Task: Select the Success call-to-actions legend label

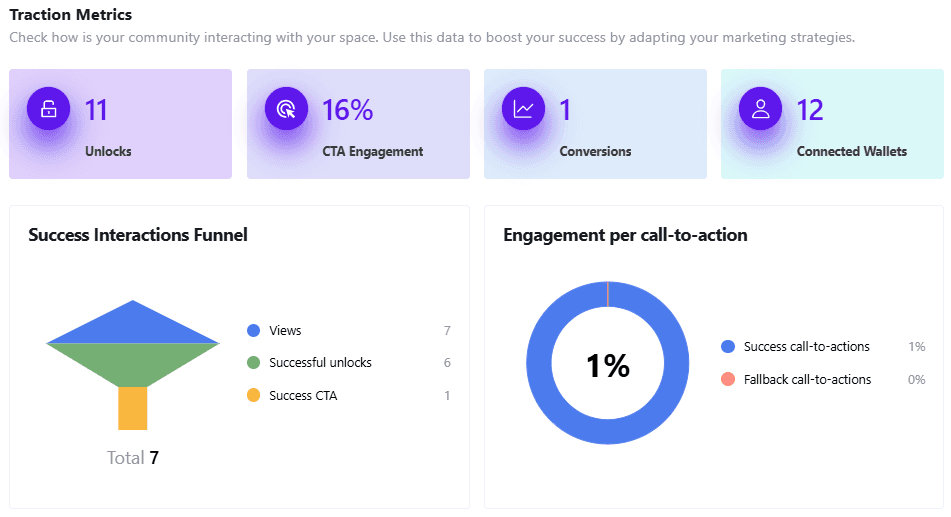Action: pos(806,347)
